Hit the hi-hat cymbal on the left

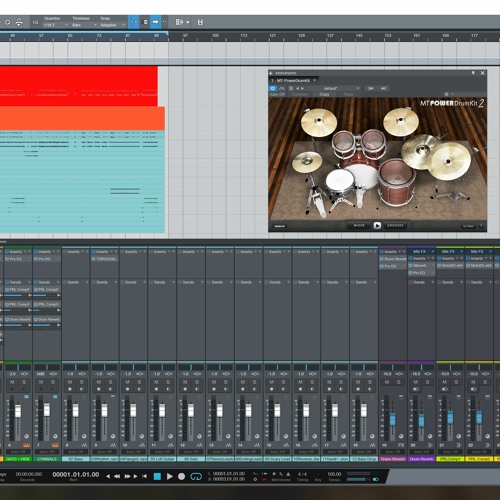[x=307, y=161]
